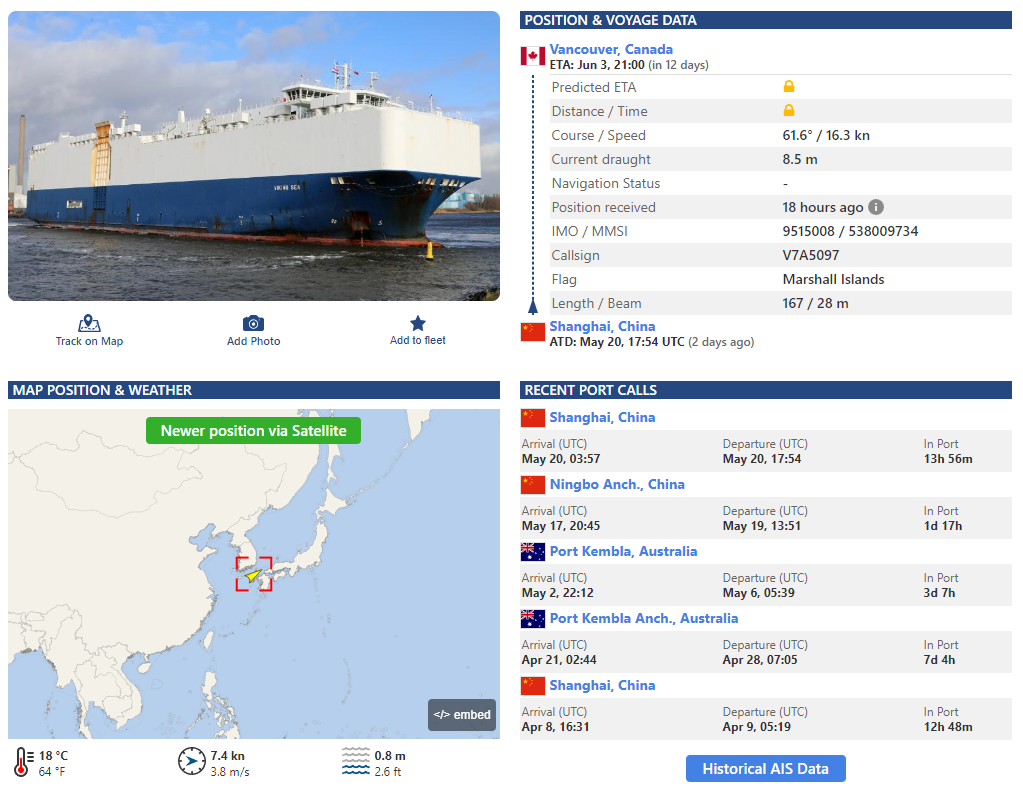Open the Vancouver, Canada destination link

611,49
